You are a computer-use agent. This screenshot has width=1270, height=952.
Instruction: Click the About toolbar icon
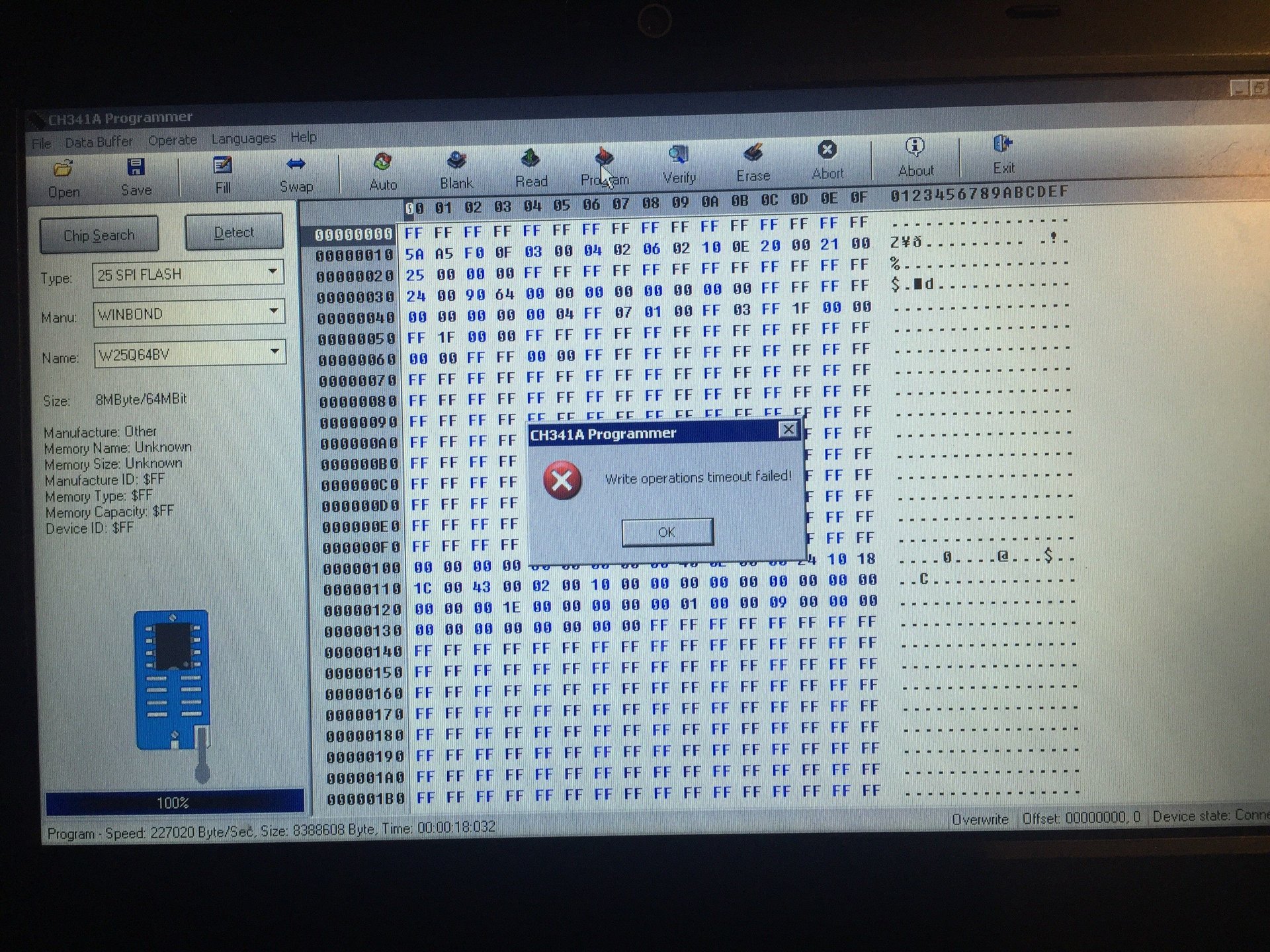pyautogui.click(x=915, y=157)
